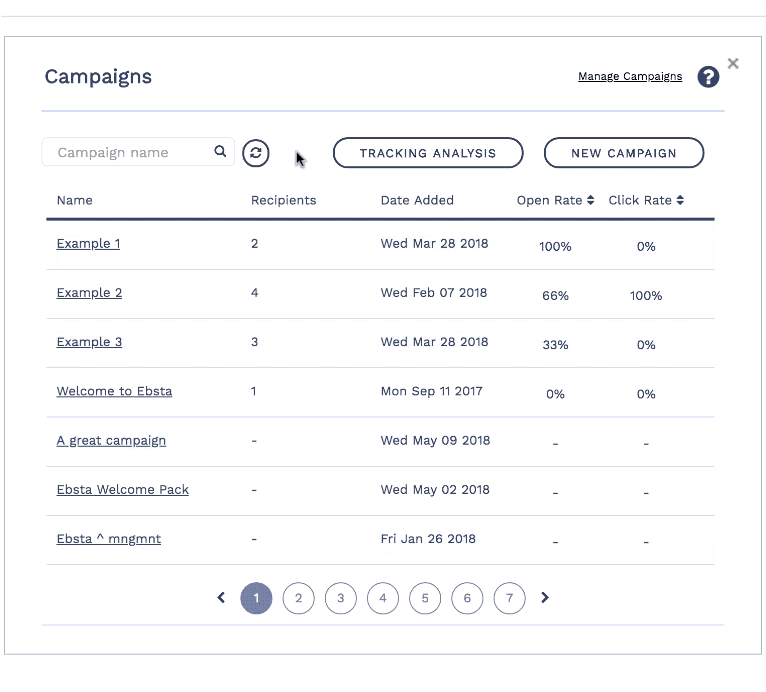Jump to page 7
This screenshot has width=766, height=692.
tap(509, 598)
